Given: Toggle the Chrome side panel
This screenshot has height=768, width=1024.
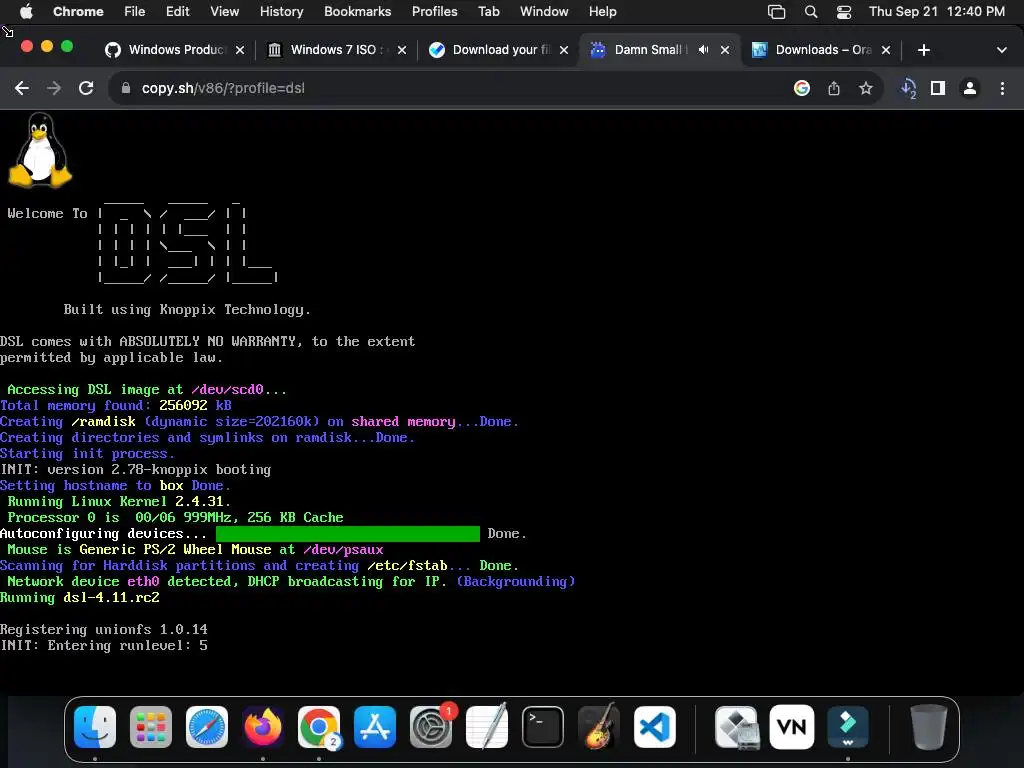Looking at the screenshot, I should point(938,88).
